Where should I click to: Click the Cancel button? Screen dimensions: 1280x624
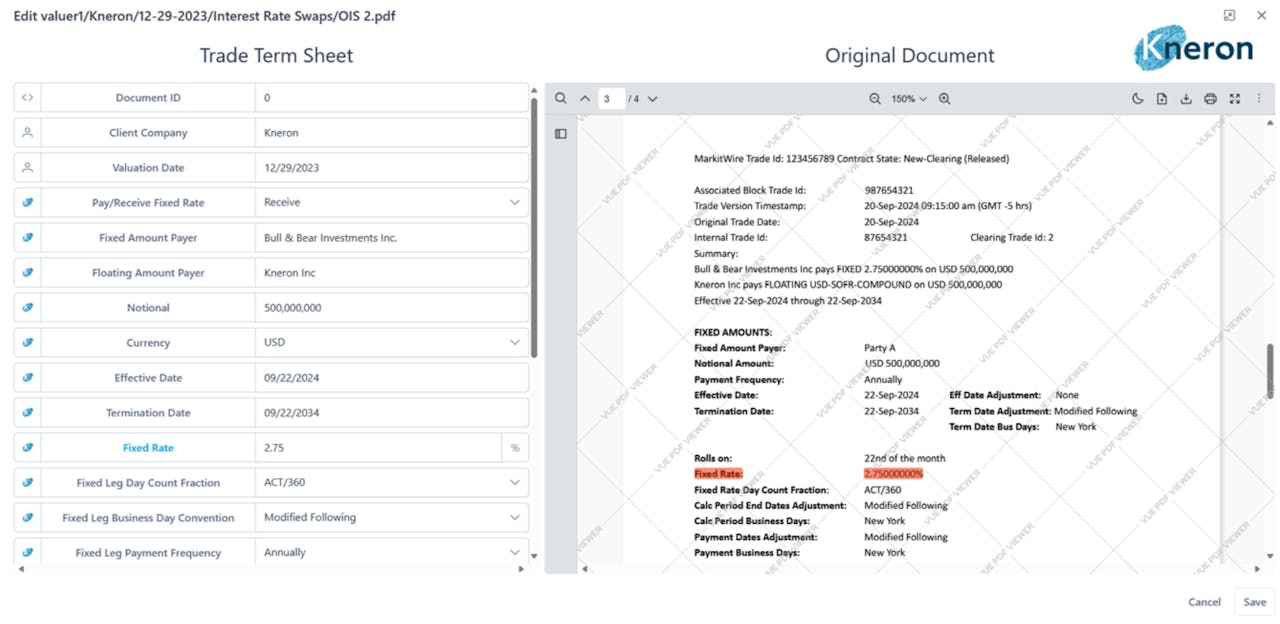(x=1204, y=602)
